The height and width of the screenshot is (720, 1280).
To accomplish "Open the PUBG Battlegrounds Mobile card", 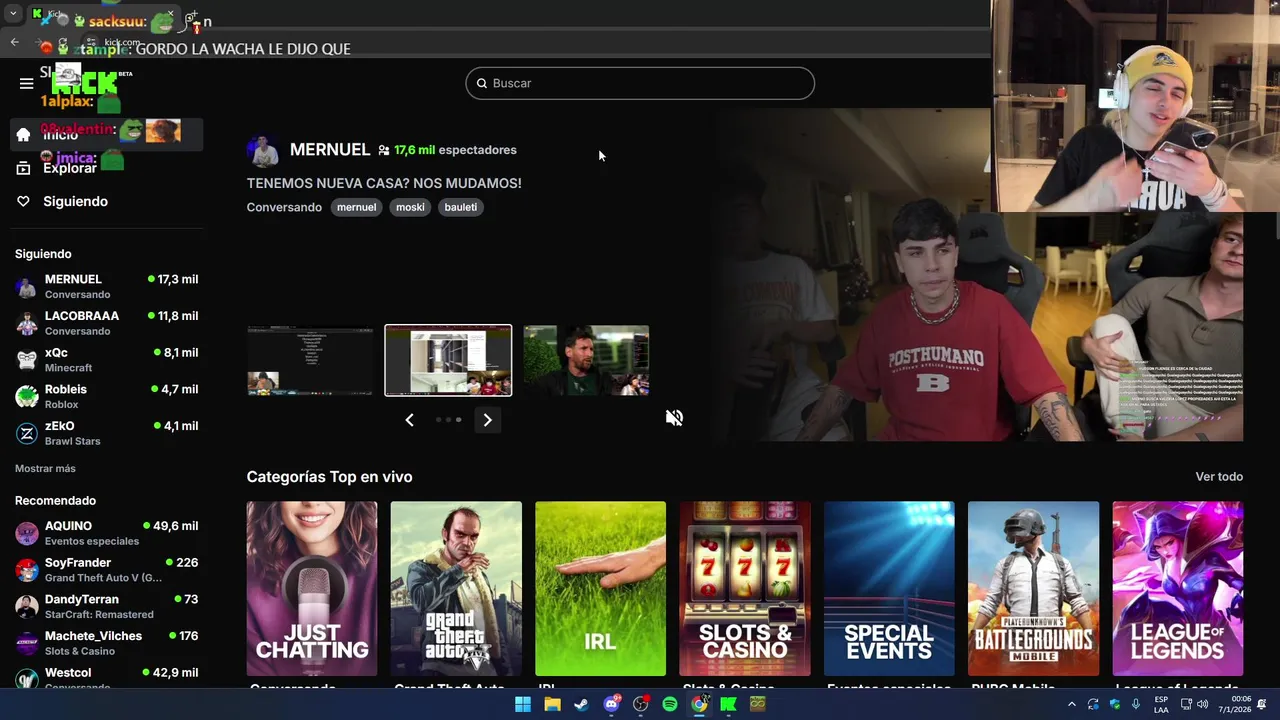I will [1033, 588].
